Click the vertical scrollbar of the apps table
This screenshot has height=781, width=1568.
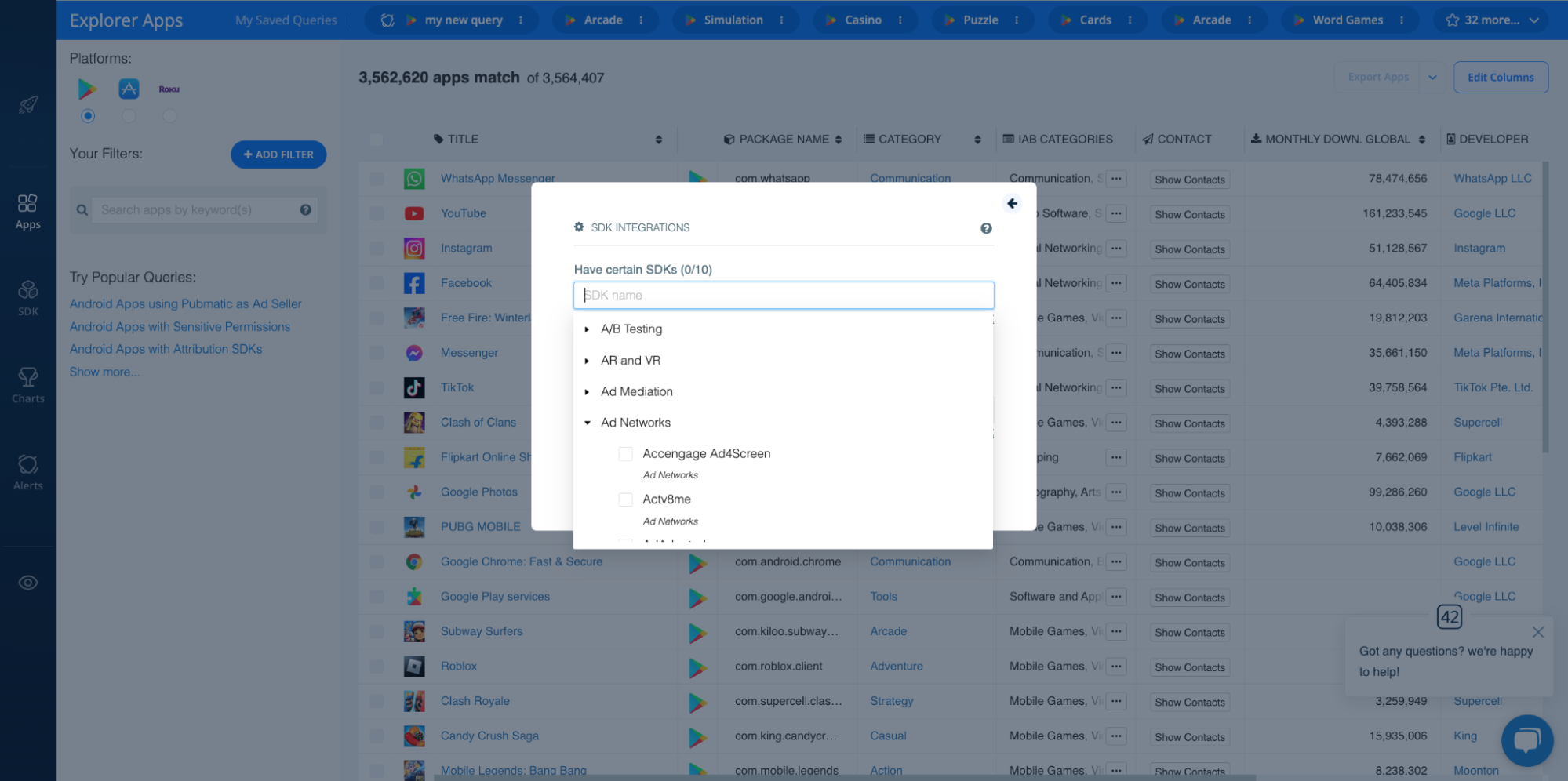pos(1545,307)
